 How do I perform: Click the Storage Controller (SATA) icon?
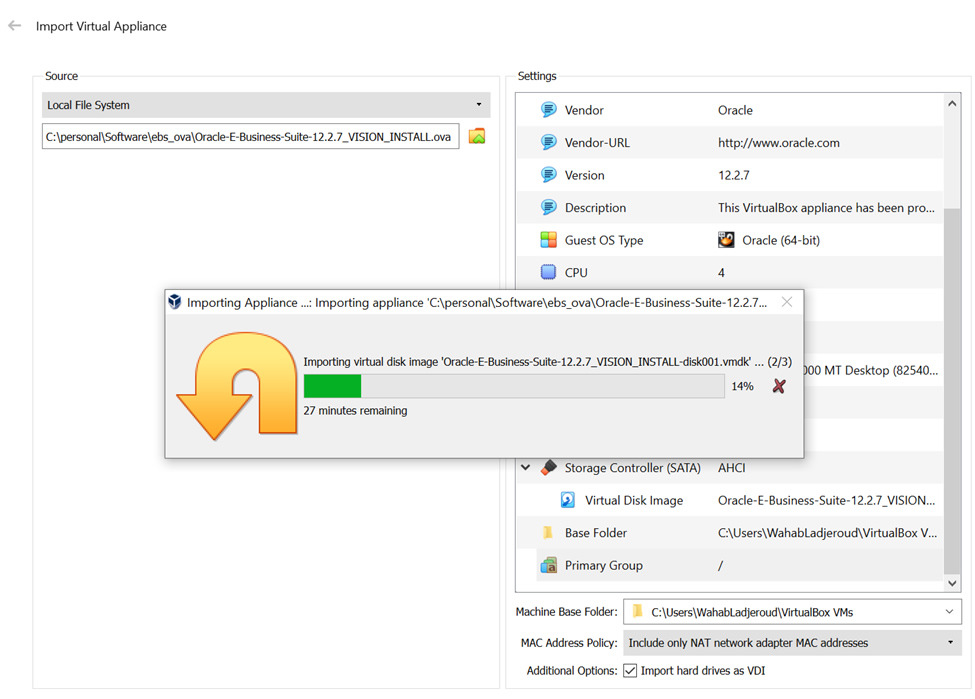[x=548, y=468]
